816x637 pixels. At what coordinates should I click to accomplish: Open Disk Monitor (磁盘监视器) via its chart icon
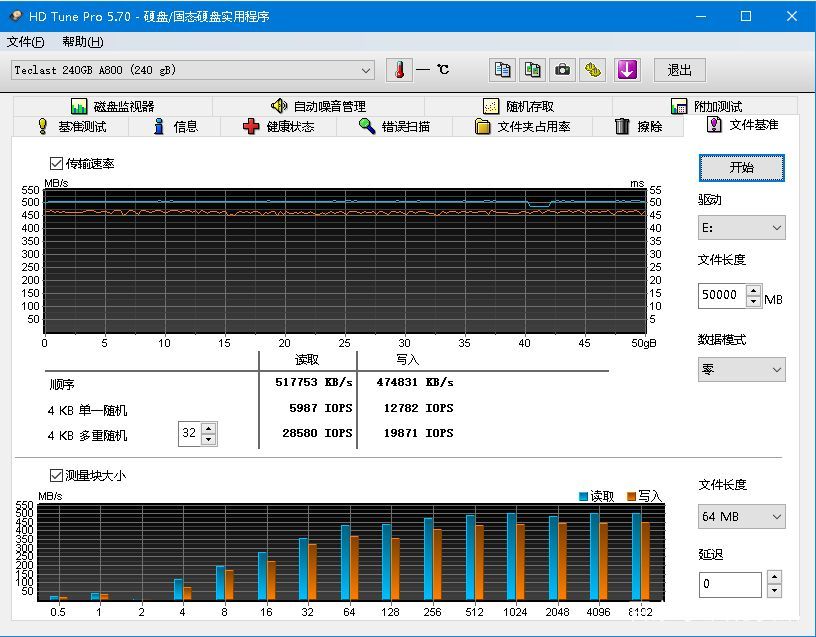[x=79, y=105]
